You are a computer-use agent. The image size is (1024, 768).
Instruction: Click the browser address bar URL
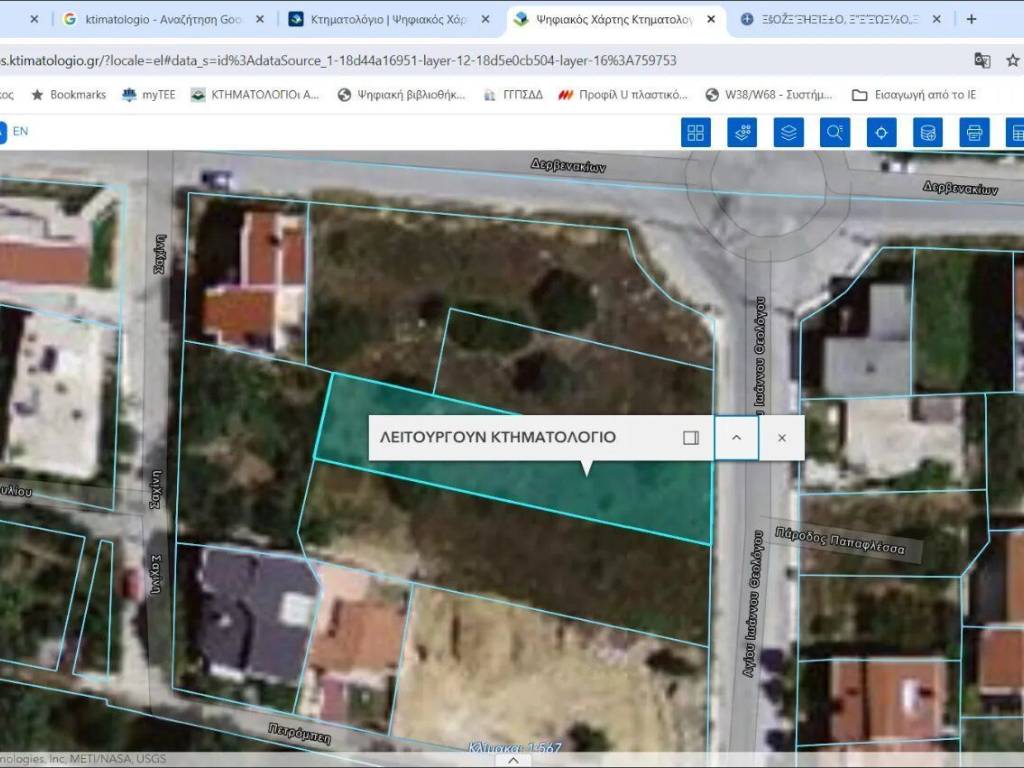pos(340,60)
